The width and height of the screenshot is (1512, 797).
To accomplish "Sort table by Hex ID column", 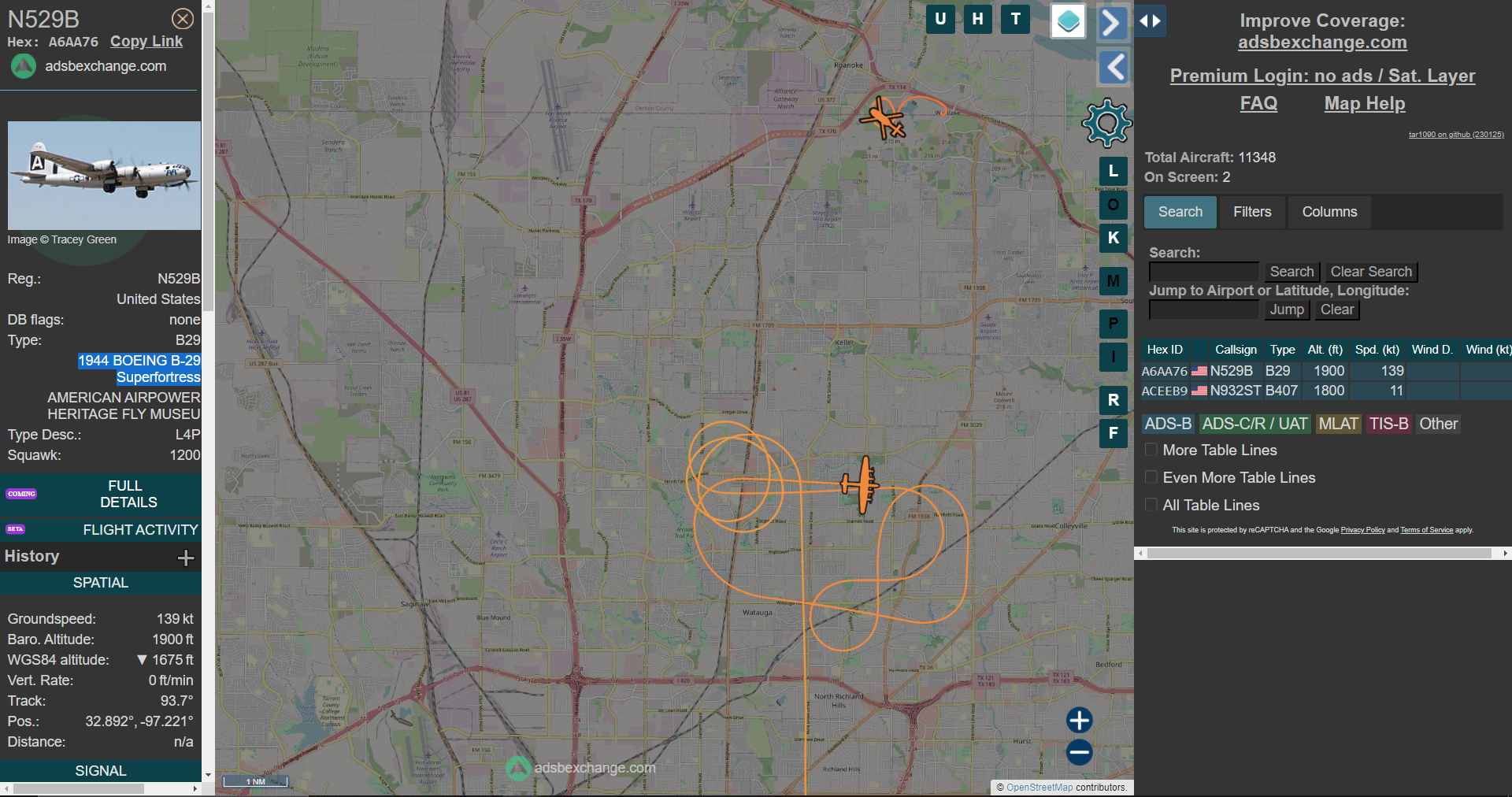I will (1165, 350).
